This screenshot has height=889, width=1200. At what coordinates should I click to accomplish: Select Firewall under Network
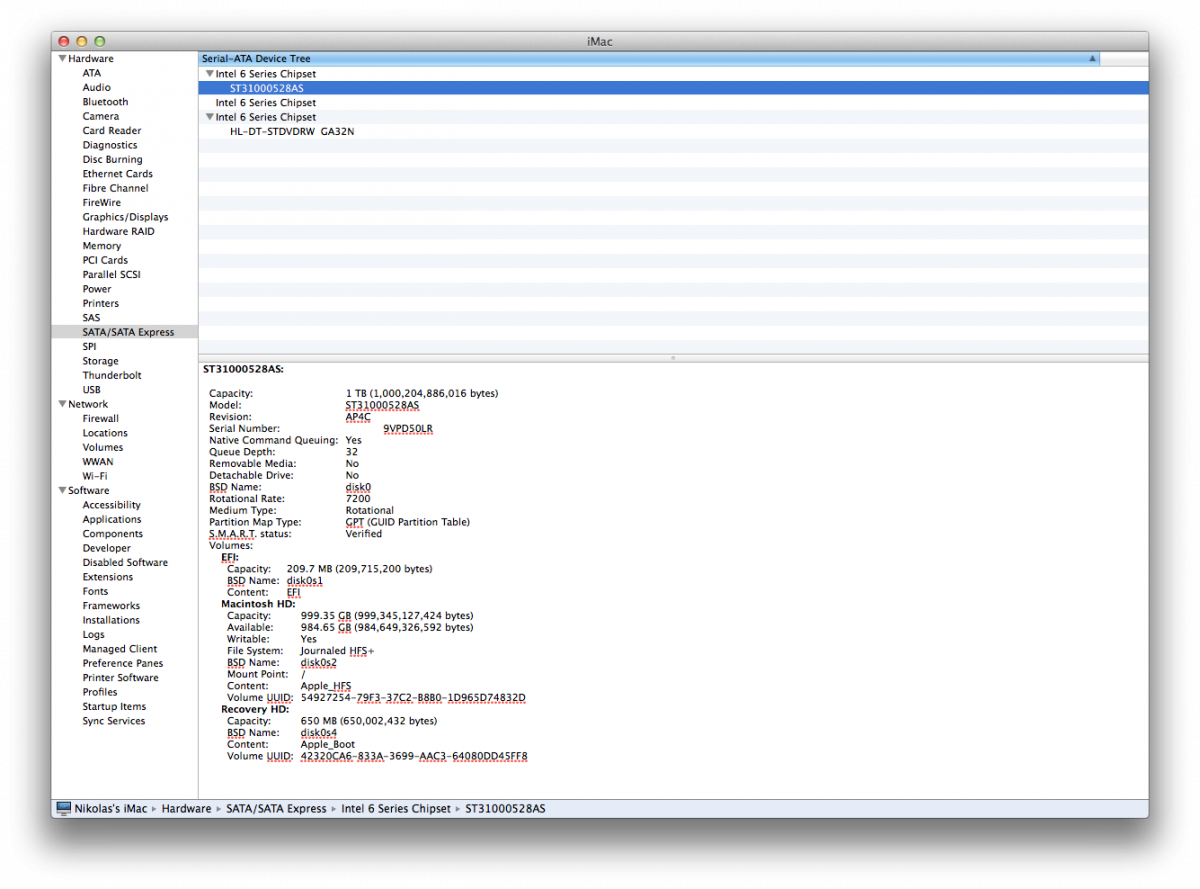(100, 419)
